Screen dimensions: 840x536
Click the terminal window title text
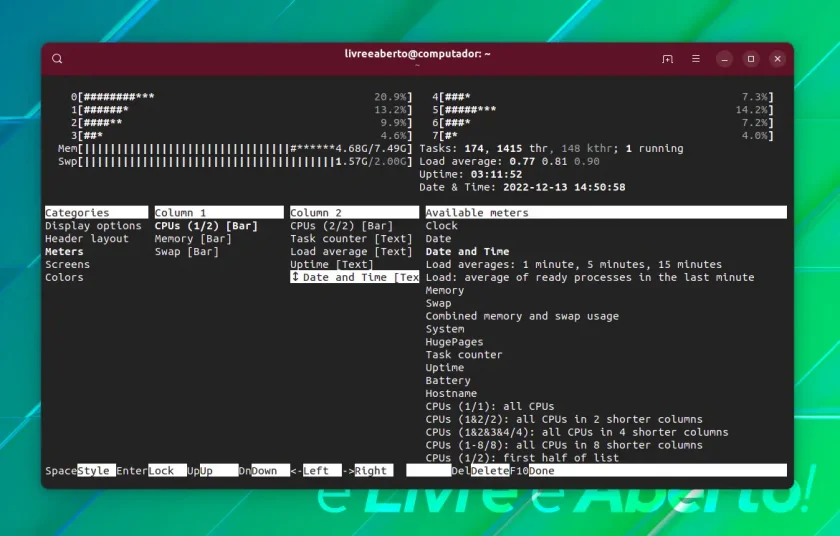(x=418, y=54)
